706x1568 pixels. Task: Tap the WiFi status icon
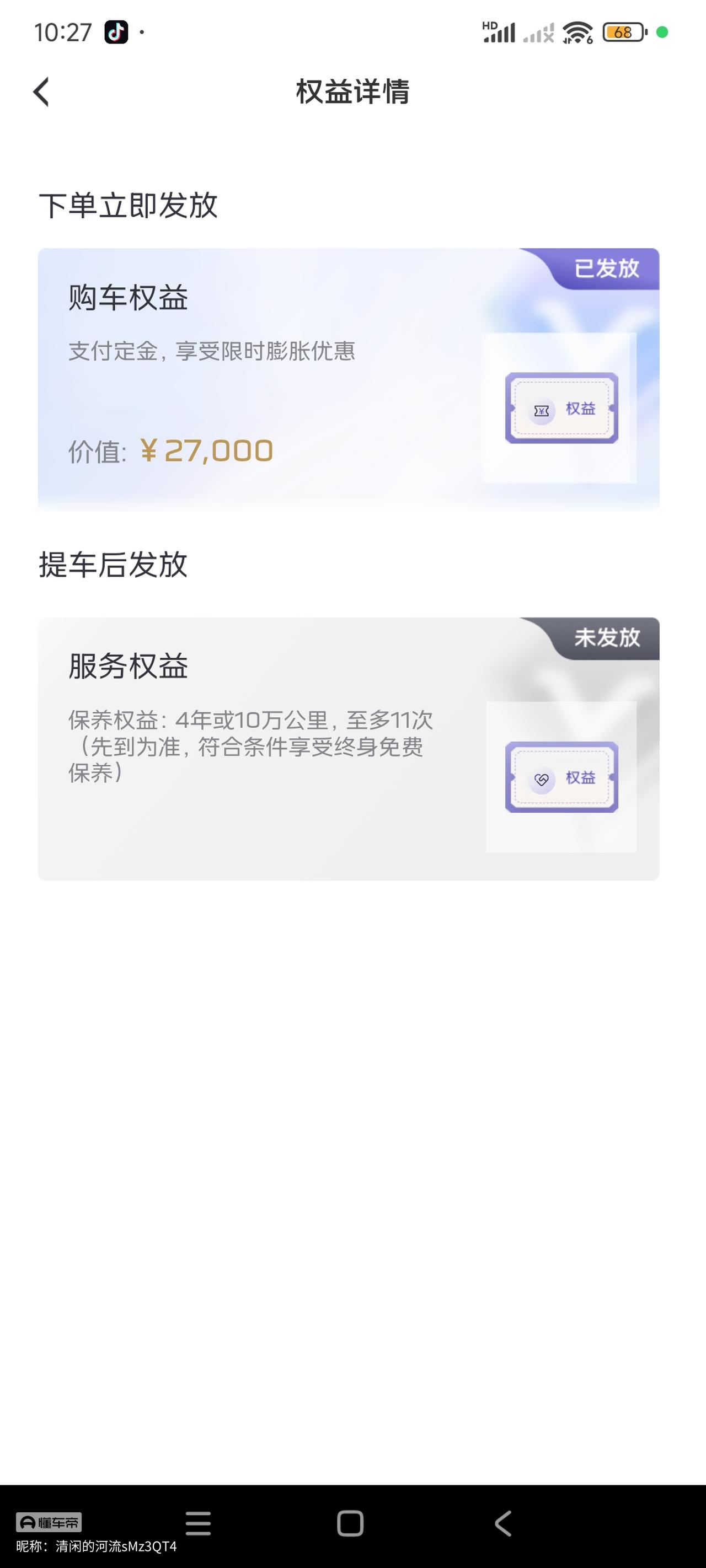point(577,33)
